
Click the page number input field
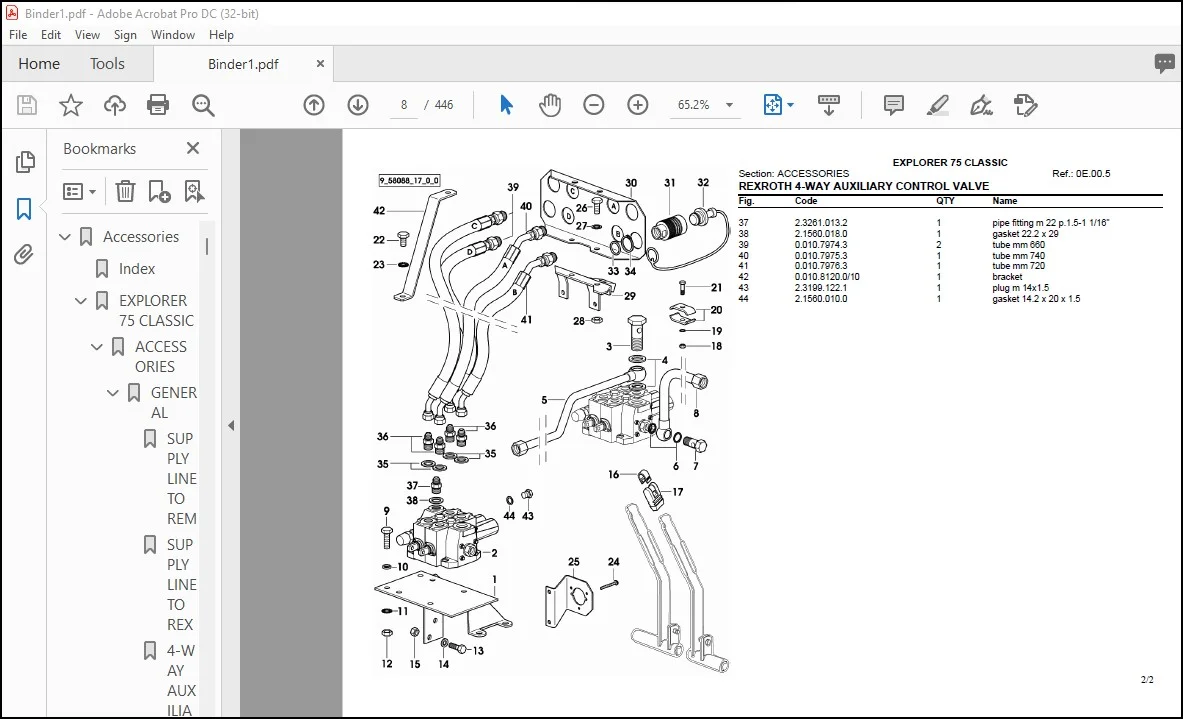click(404, 105)
